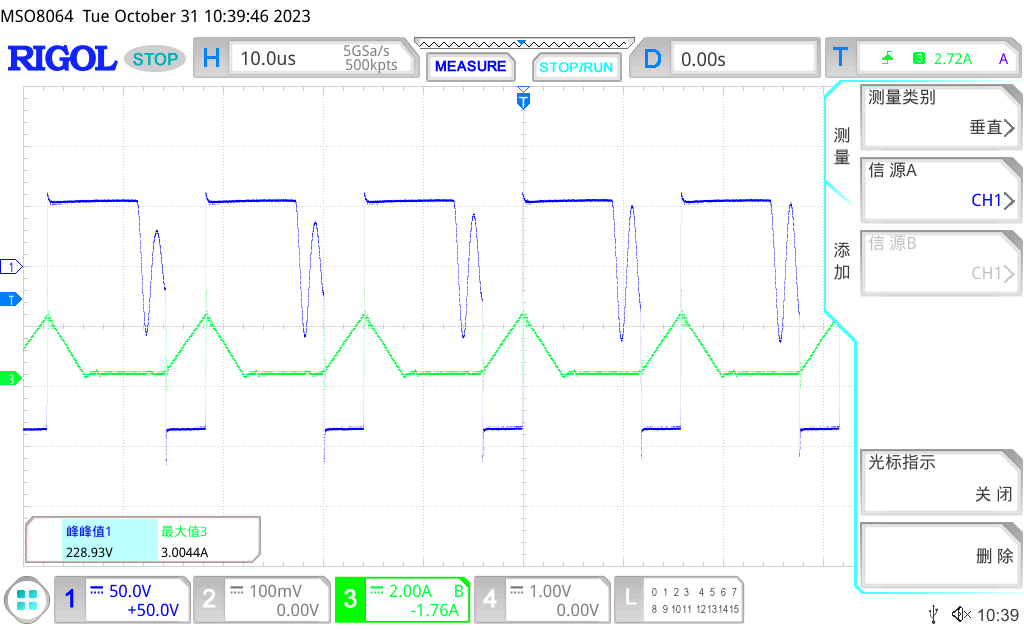Click the blue trigger level marker
Viewport: 1024px width, 630px height.
[x=11, y=300]
